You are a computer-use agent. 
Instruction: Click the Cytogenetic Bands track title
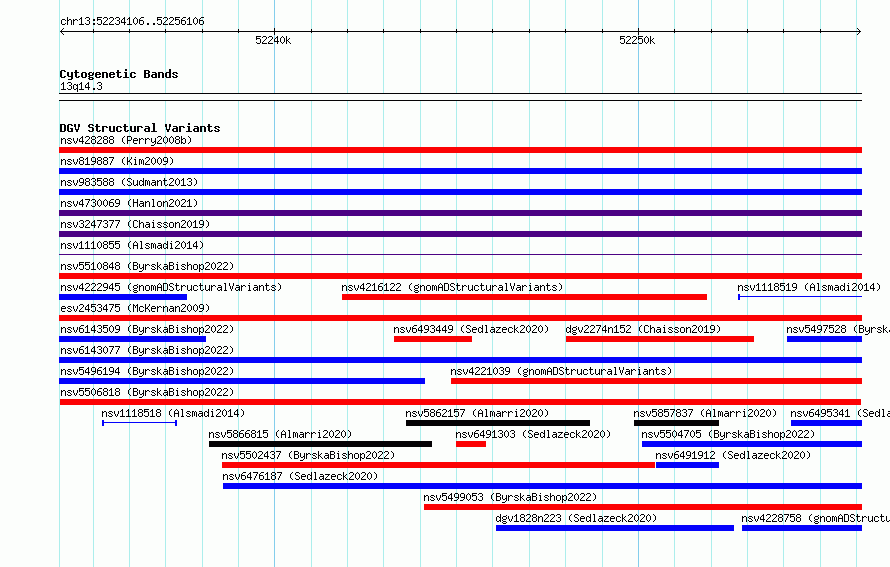119,74
